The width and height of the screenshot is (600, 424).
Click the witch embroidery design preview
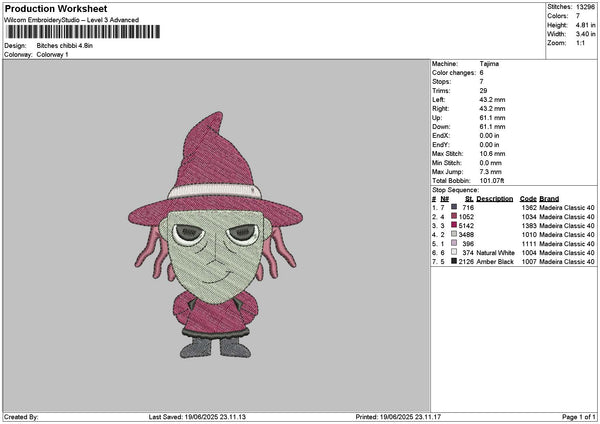click(214, 235)
